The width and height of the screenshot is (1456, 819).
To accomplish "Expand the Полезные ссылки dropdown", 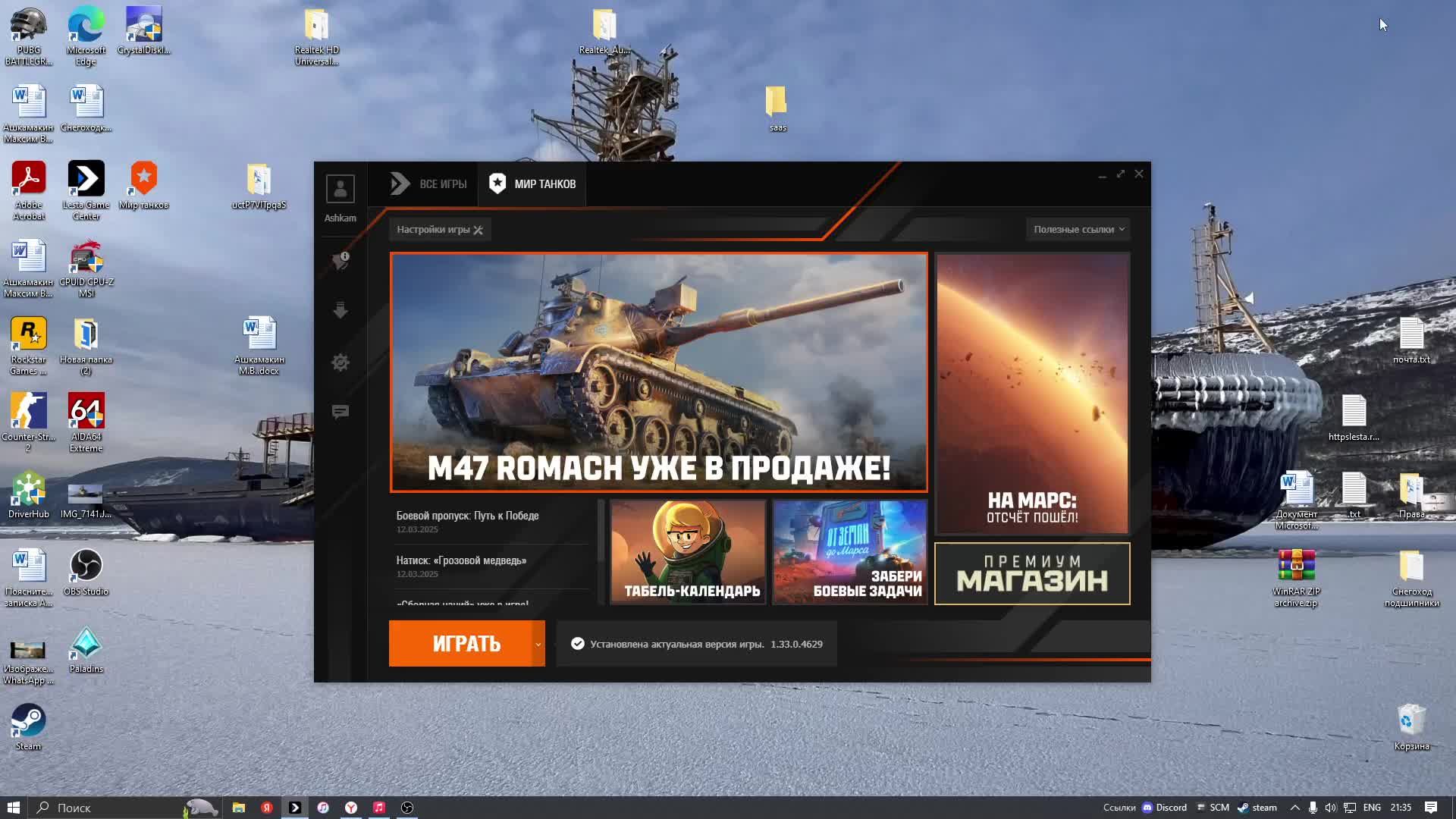I will pyautogui.click(x=1078, y=229).
